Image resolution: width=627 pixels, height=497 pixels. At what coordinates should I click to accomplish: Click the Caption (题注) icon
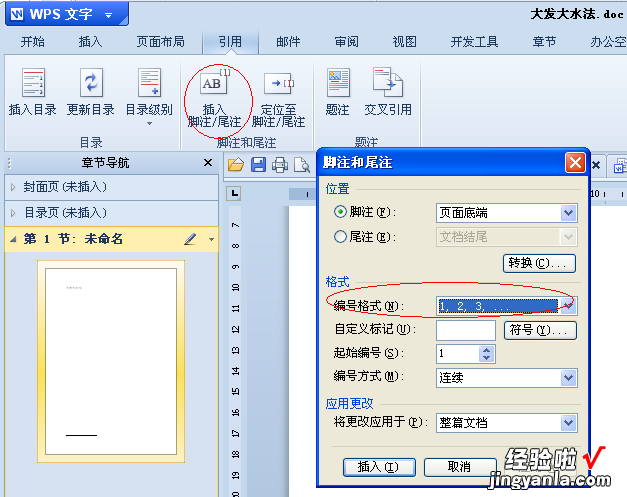[x=338, y=83]
